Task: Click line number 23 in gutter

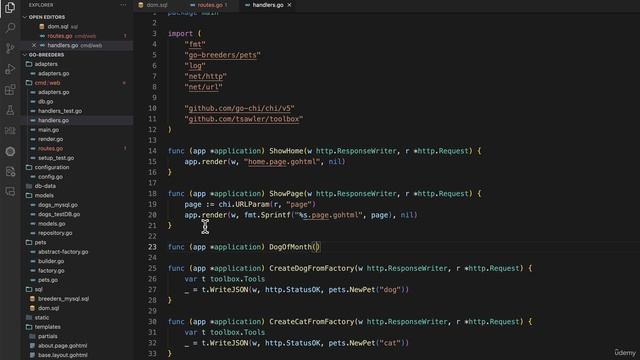Action: (x=152, y=247)
